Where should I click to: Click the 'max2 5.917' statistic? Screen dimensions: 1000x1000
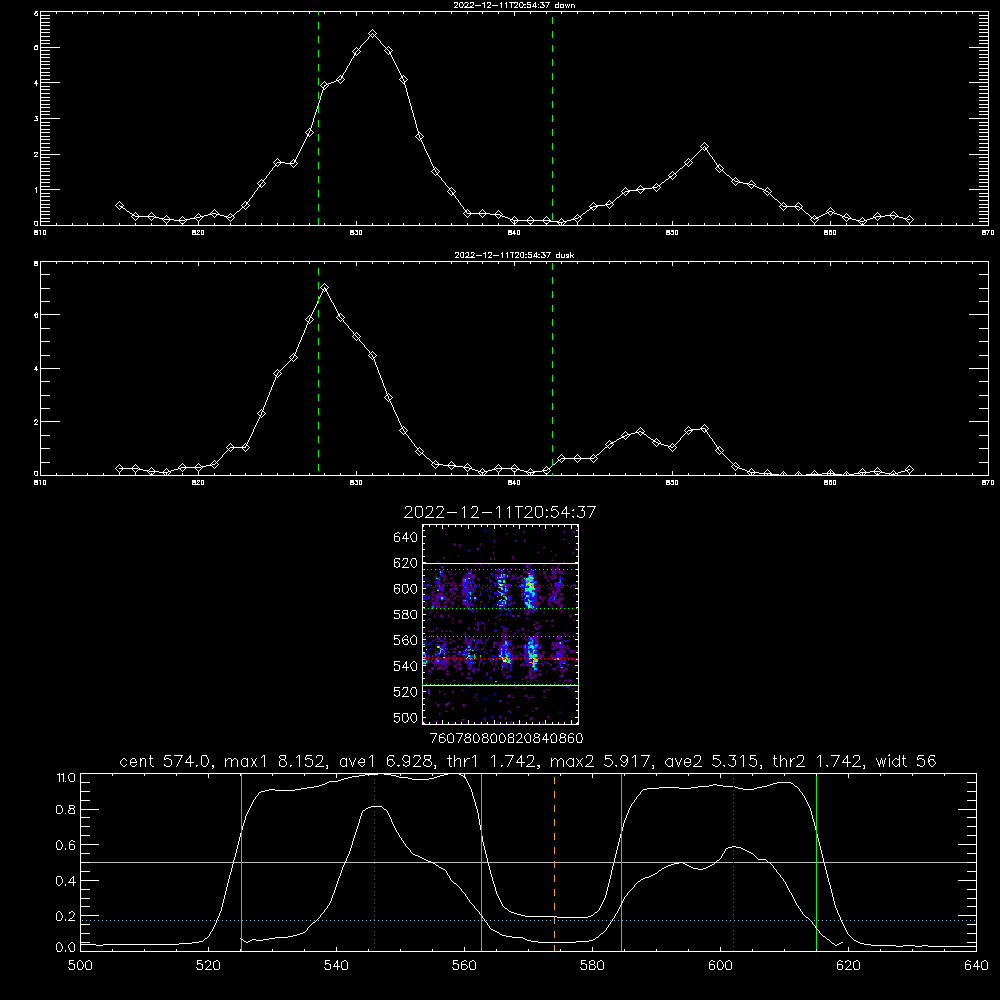click(601, 761)
